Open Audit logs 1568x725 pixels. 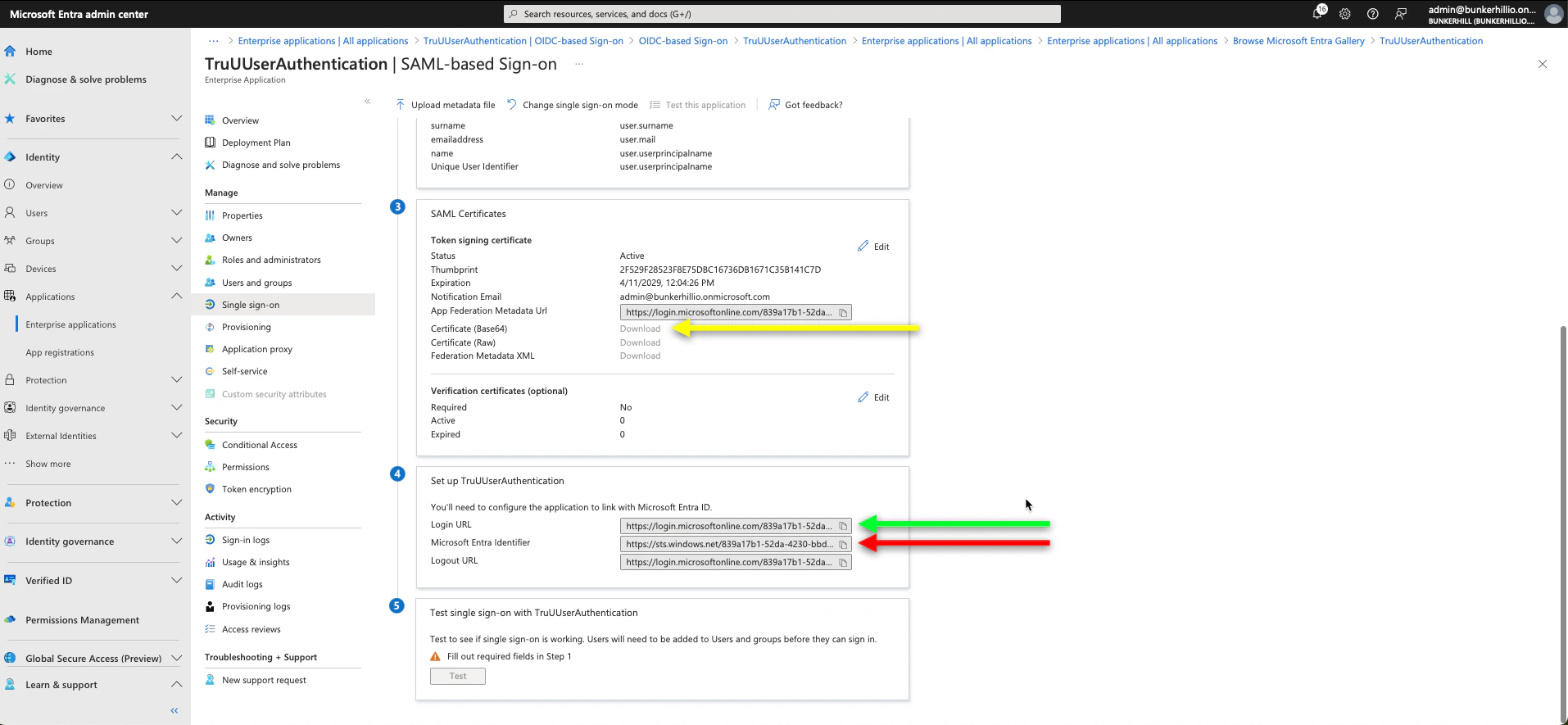(x=242, y=584)
